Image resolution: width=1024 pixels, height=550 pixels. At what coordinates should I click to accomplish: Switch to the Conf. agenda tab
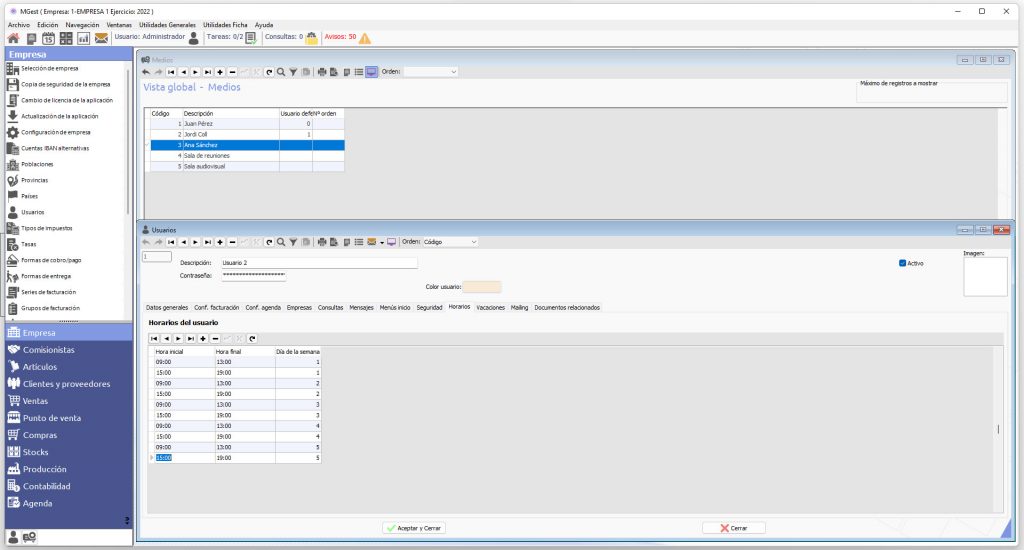[263, 308]
